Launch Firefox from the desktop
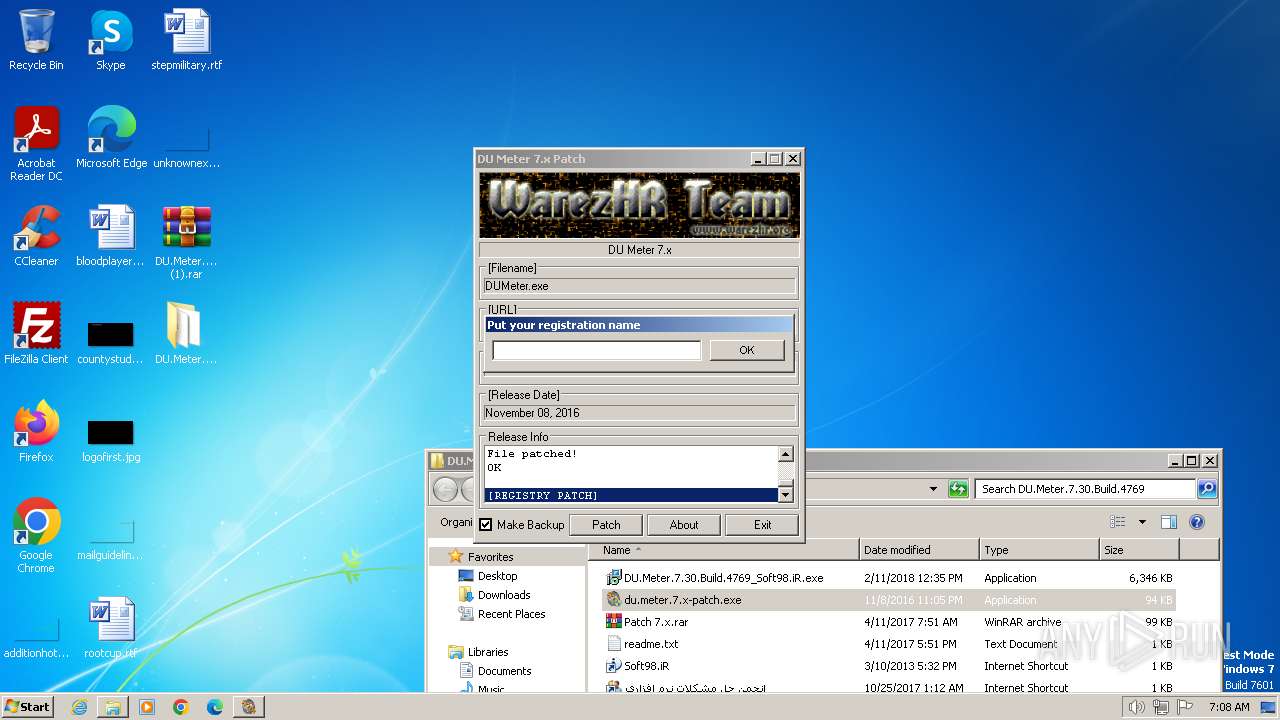Screen dimensions: 1280x720 (36, 431)
